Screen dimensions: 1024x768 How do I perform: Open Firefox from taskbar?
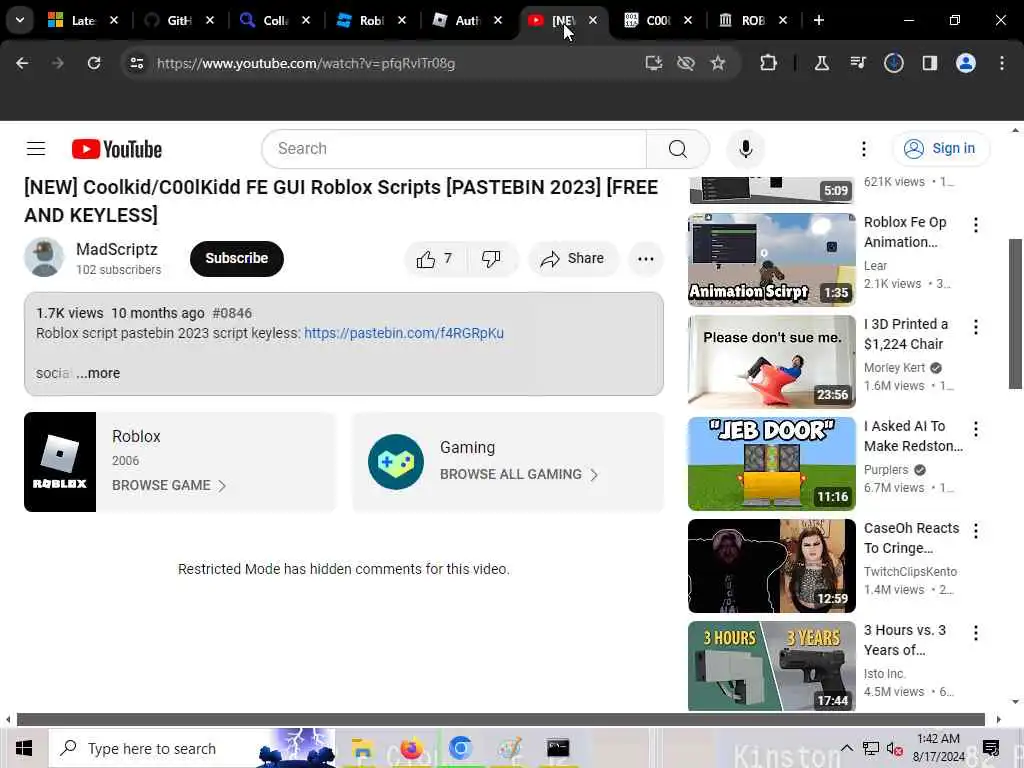pos(411,748)
